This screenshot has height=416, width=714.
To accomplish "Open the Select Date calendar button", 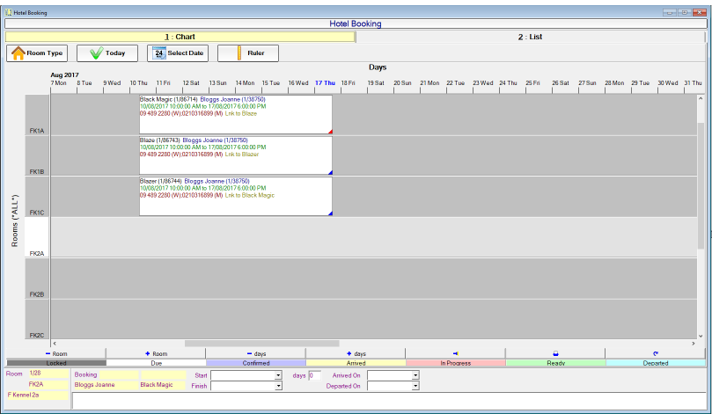I will click(x=178, y=53).
